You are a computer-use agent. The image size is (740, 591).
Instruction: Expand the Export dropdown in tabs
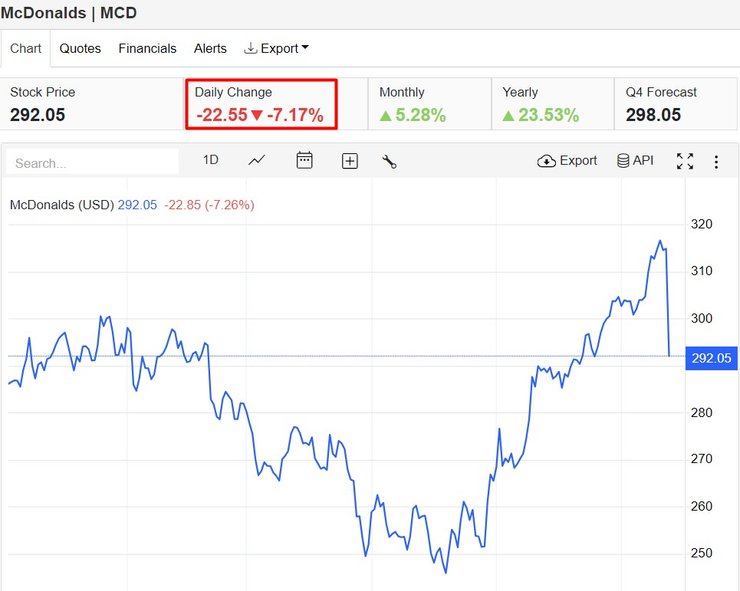(x=277, y=48)
